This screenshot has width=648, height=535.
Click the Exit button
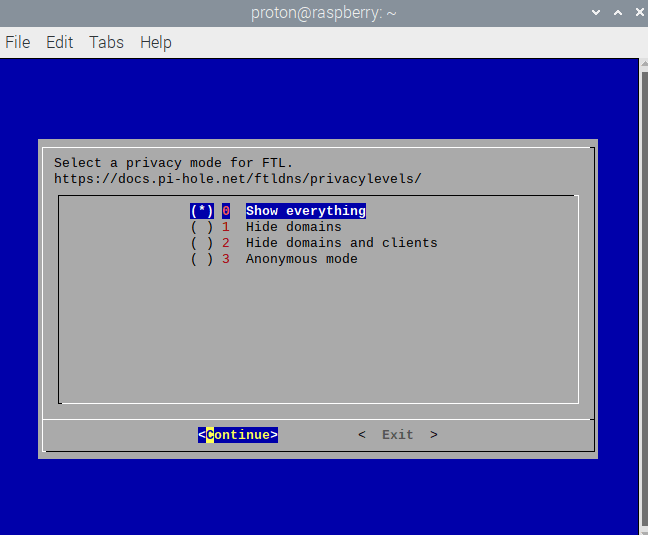pyautogui.click(x=398, y=435)
